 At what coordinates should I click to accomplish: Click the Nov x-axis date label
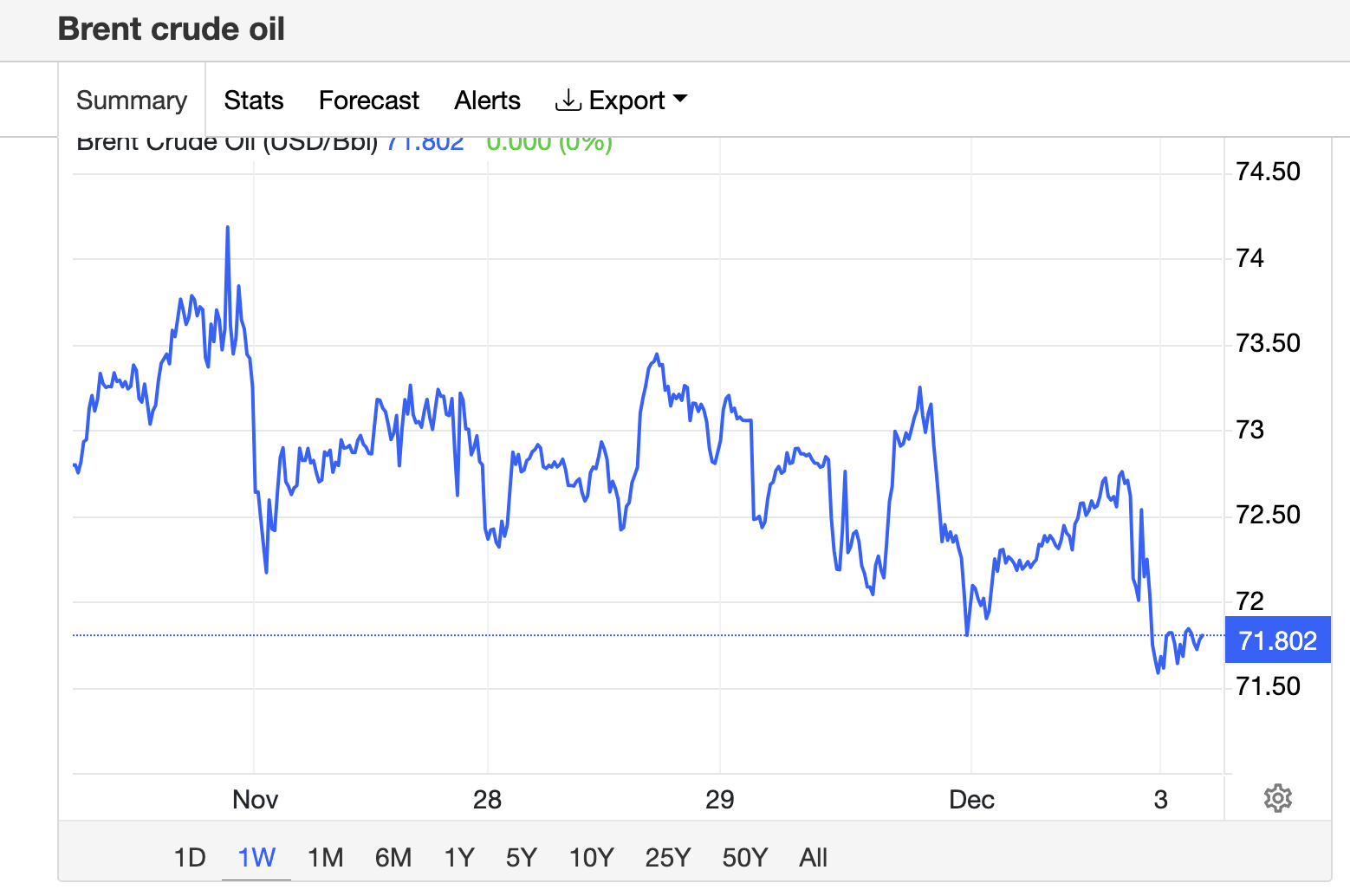click(255, 799)
